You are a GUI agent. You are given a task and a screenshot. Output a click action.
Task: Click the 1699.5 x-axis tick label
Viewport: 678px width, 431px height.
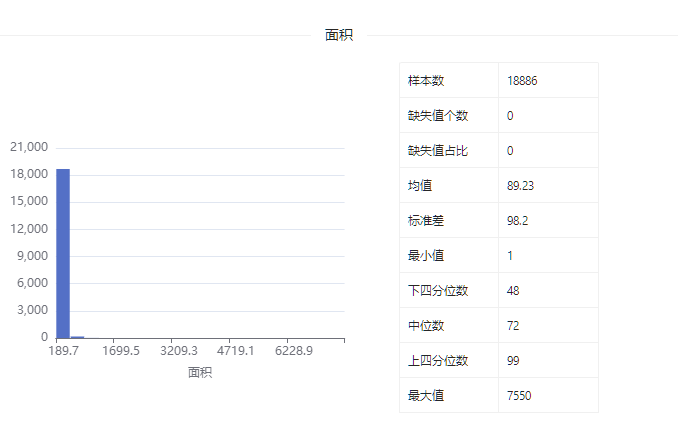click(121, 351)
